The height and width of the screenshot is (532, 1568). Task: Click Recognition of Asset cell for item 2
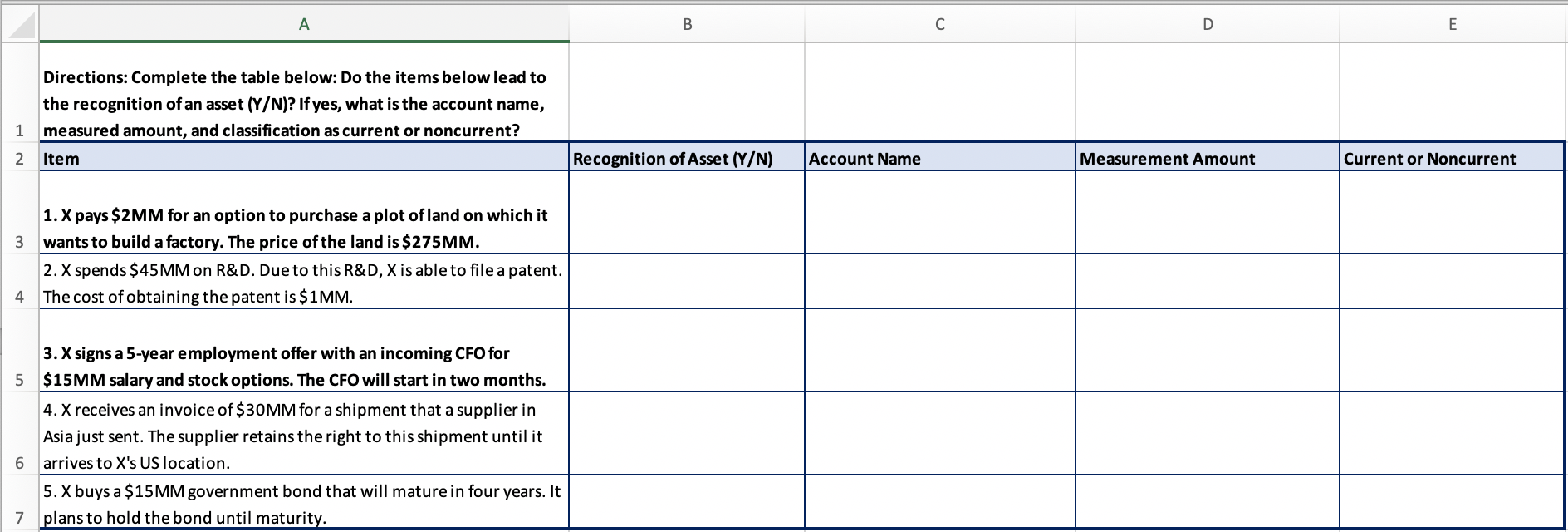pos(687,281)
